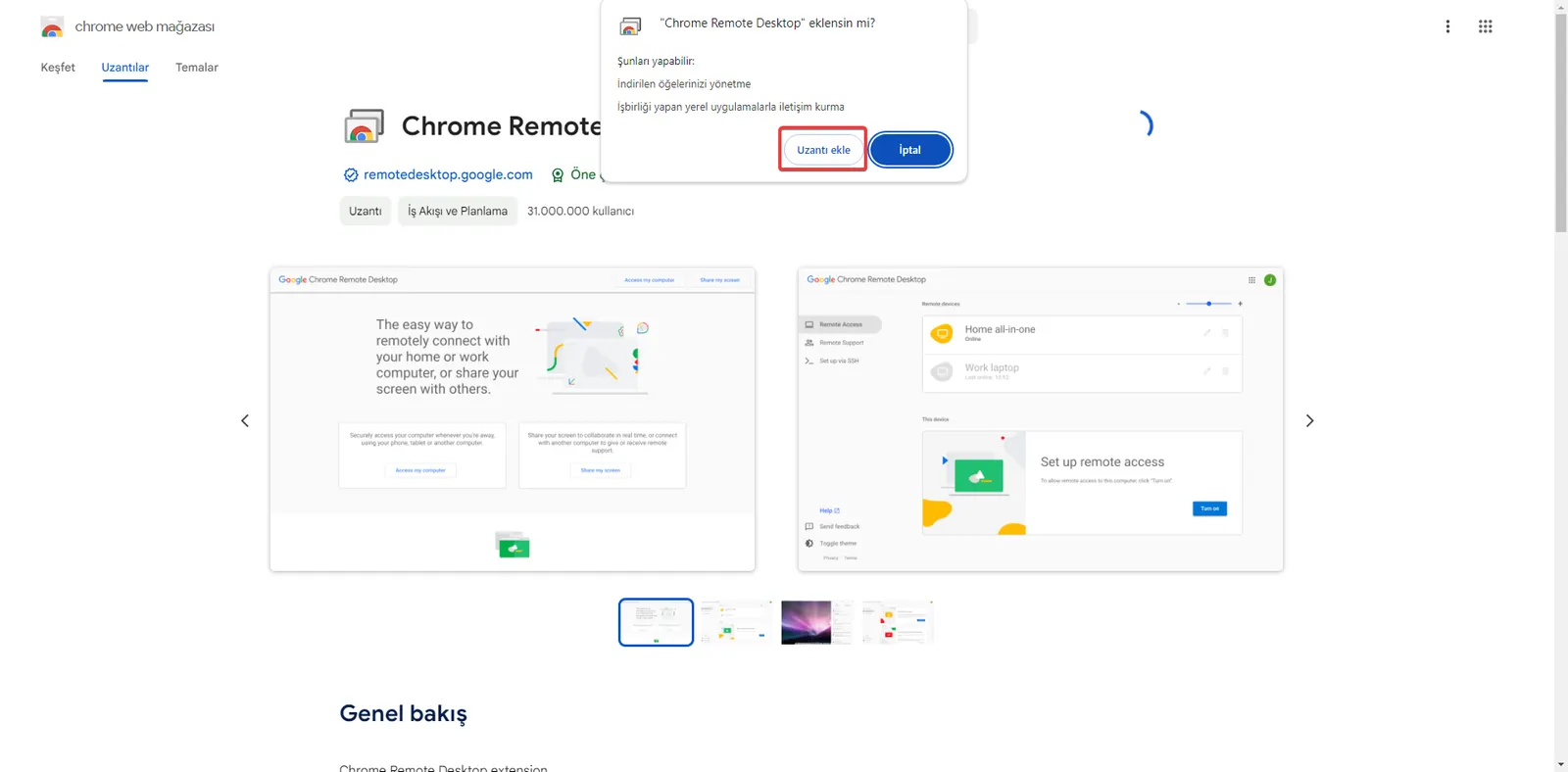
Task: Cancel installation with the İptal button
Action: tap(910, 150)
